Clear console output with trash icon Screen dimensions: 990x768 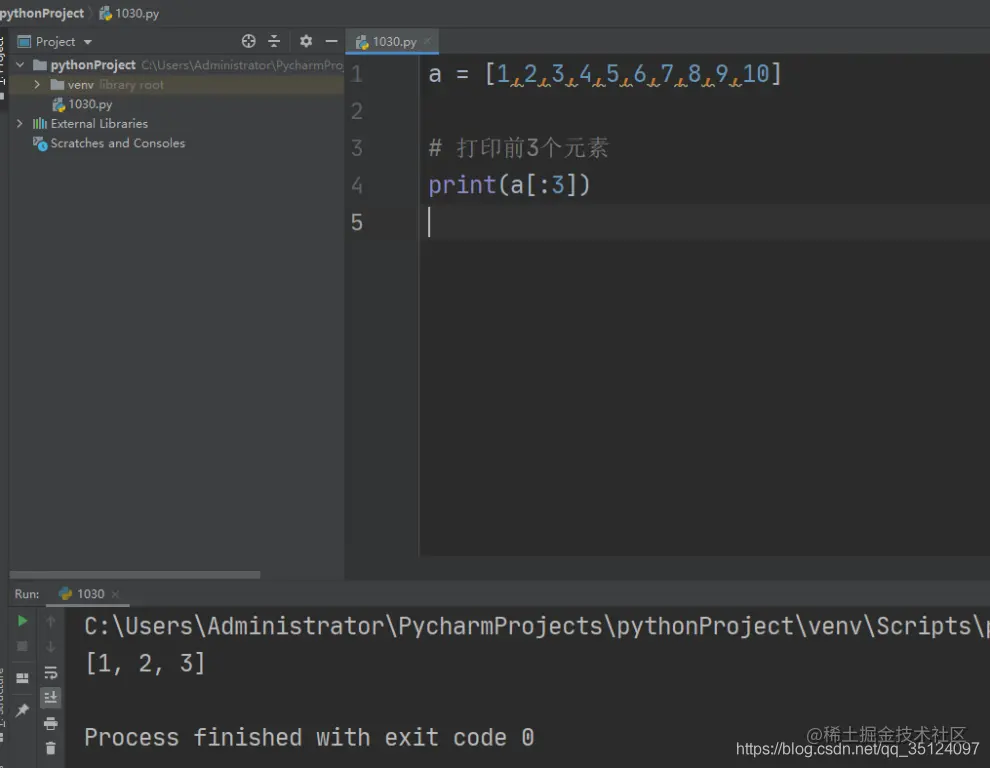[51, 748]
